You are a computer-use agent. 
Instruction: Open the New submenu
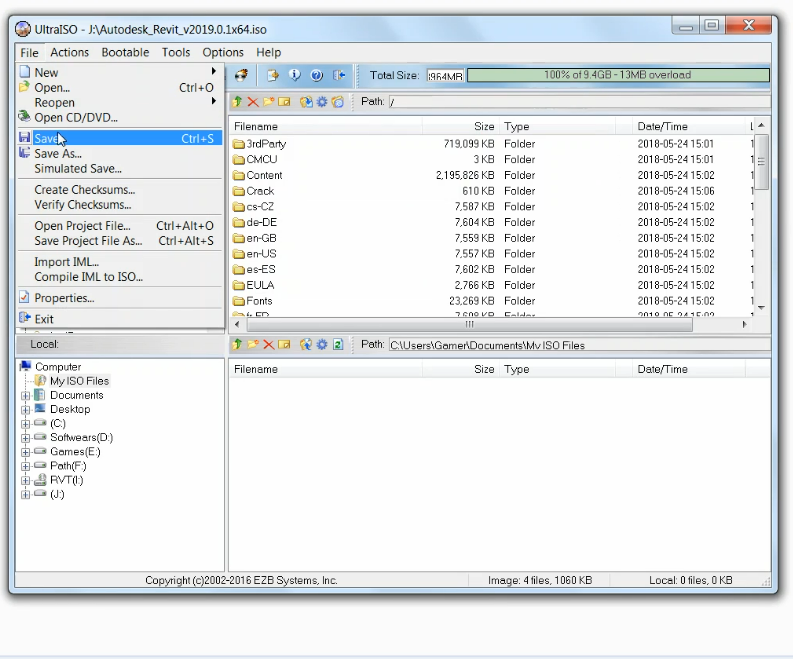pos(120,72)
